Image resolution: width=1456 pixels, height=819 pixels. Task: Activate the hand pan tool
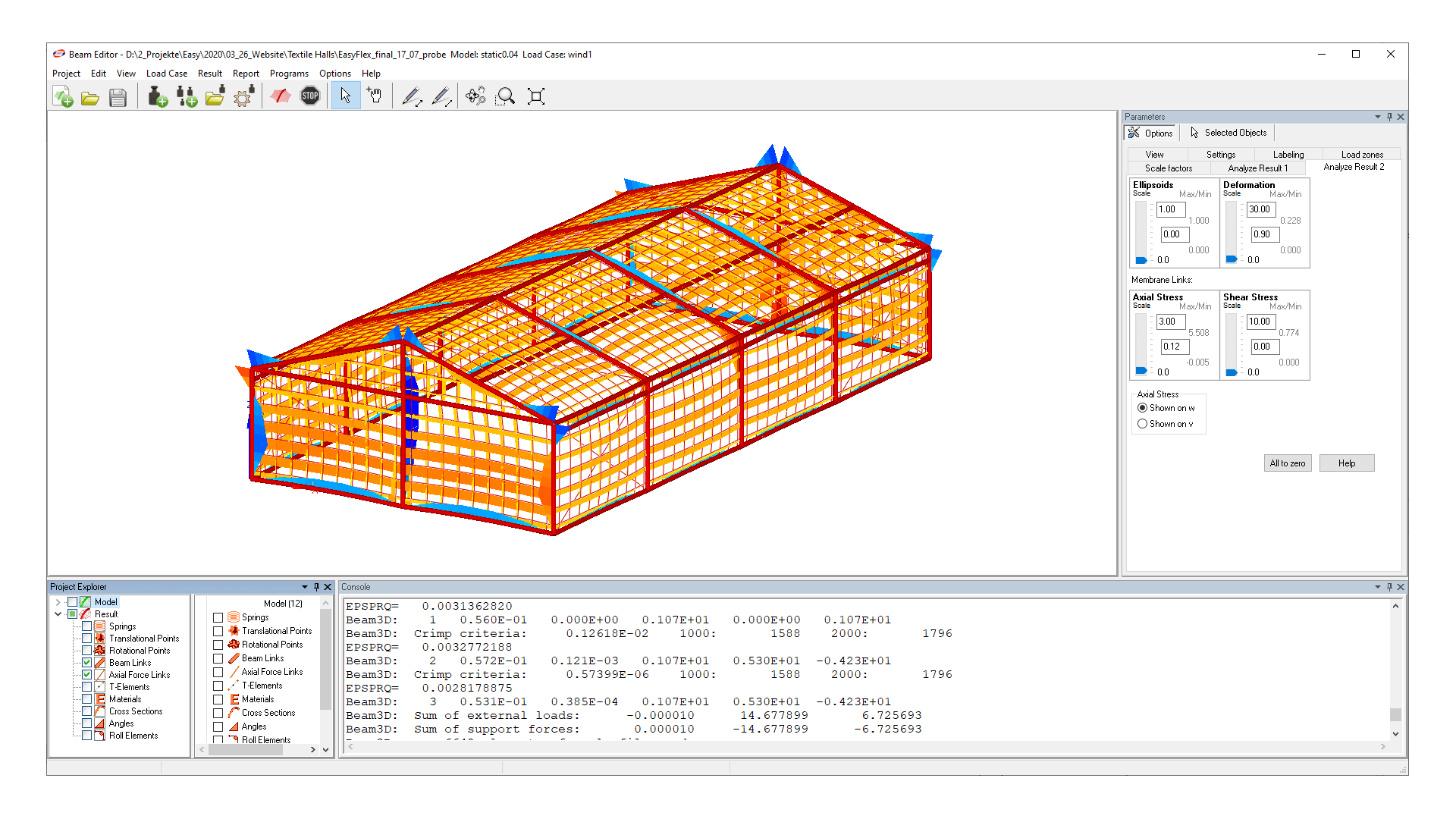pos(375,96)
